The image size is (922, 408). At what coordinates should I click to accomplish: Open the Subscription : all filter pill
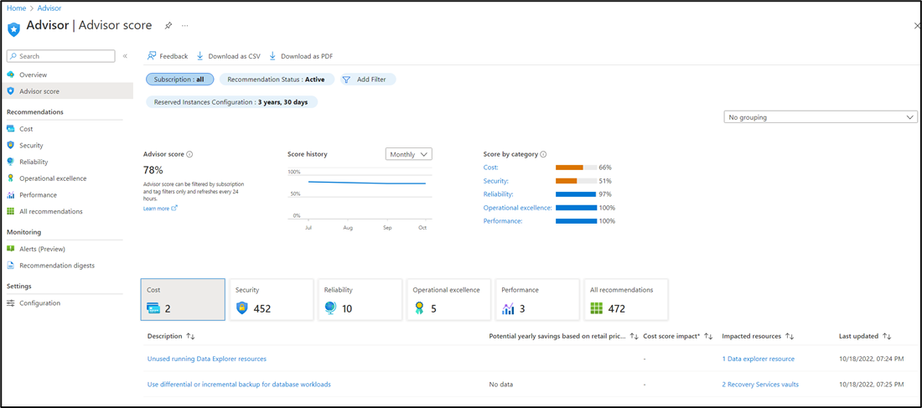click(179, 79)
